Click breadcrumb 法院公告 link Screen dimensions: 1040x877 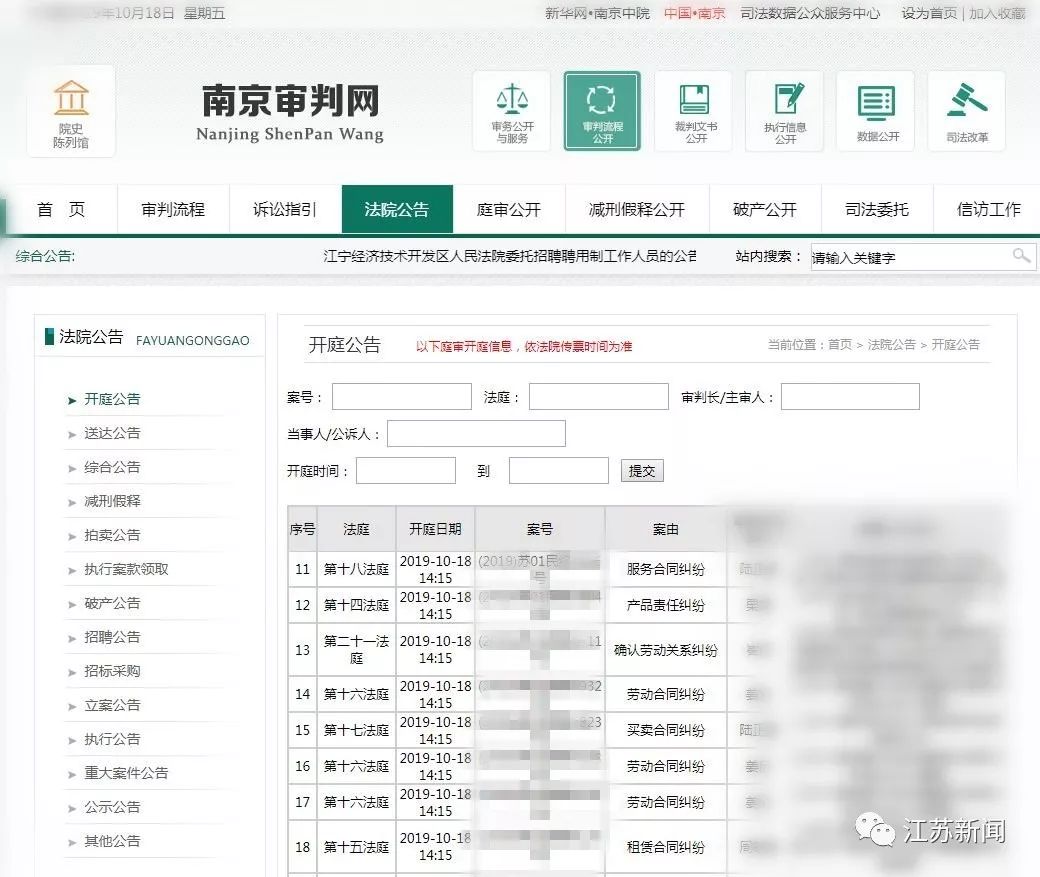(x=891, y=344)
